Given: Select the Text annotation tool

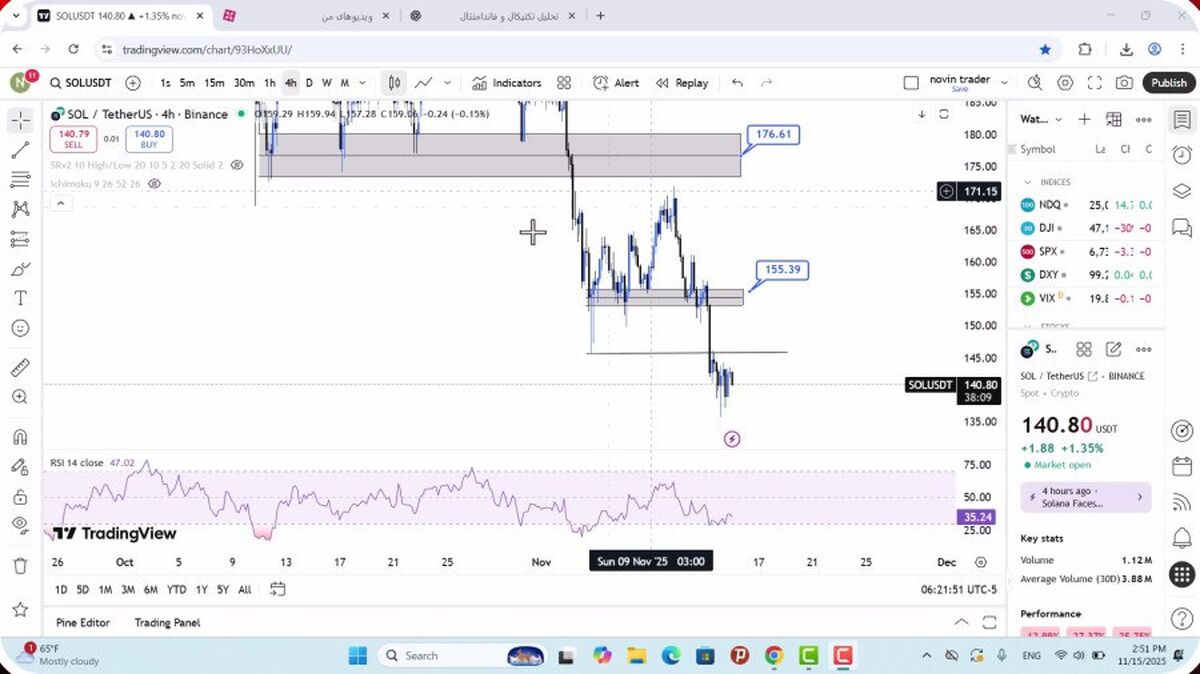Looking at the screenshot, I should 20,298.
